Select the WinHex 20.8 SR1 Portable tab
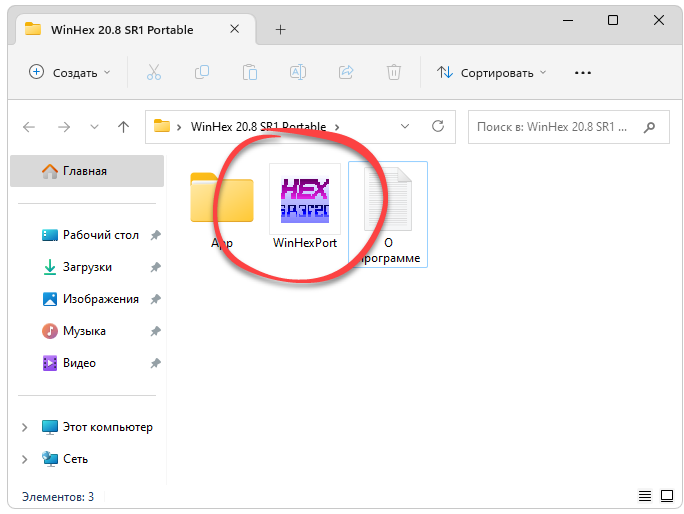The height and width of the screenshot is (514, 684). (x=135, y=29)
